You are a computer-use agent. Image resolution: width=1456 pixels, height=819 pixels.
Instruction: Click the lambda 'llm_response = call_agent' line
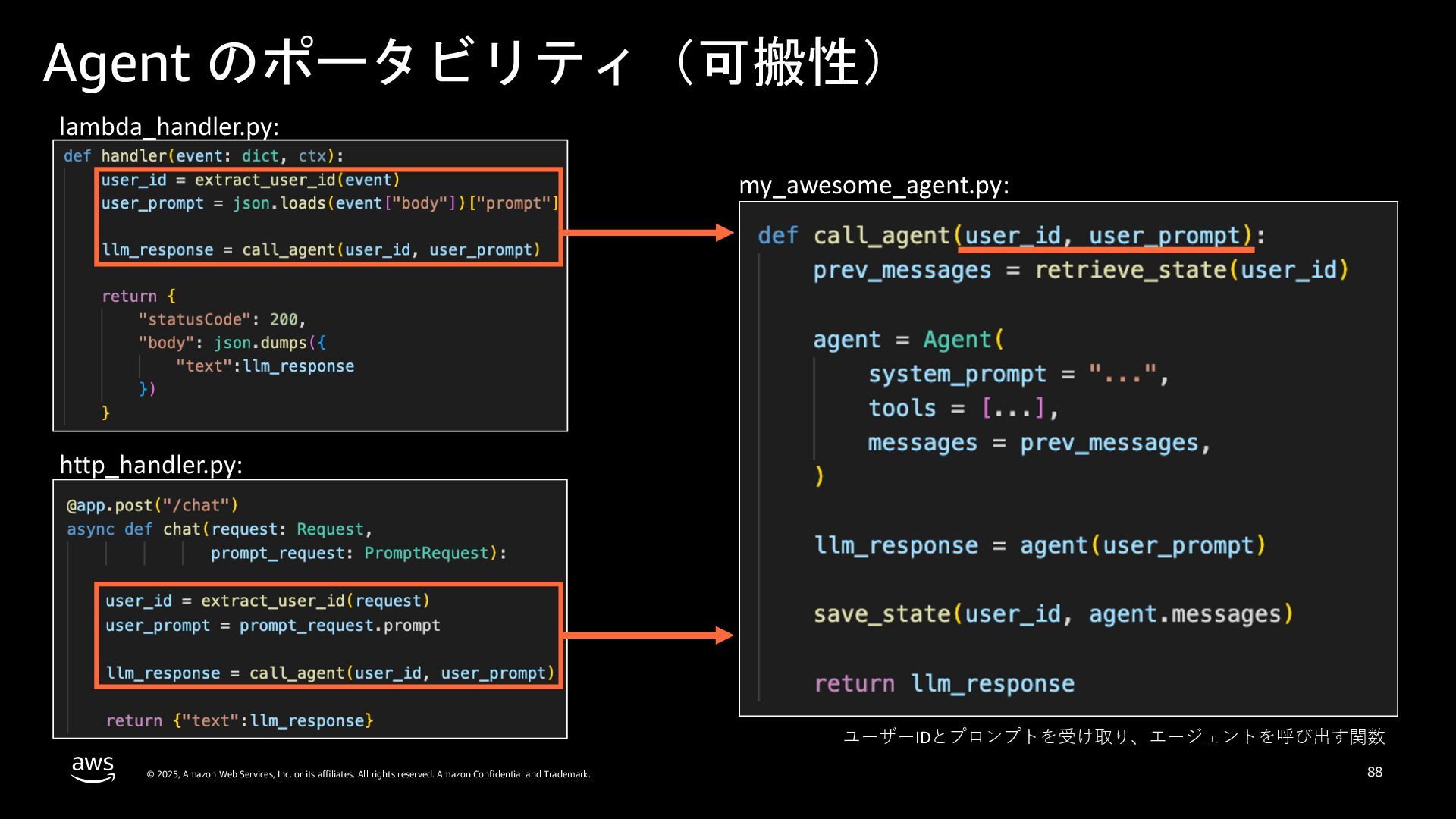click(x=322, y=250)
